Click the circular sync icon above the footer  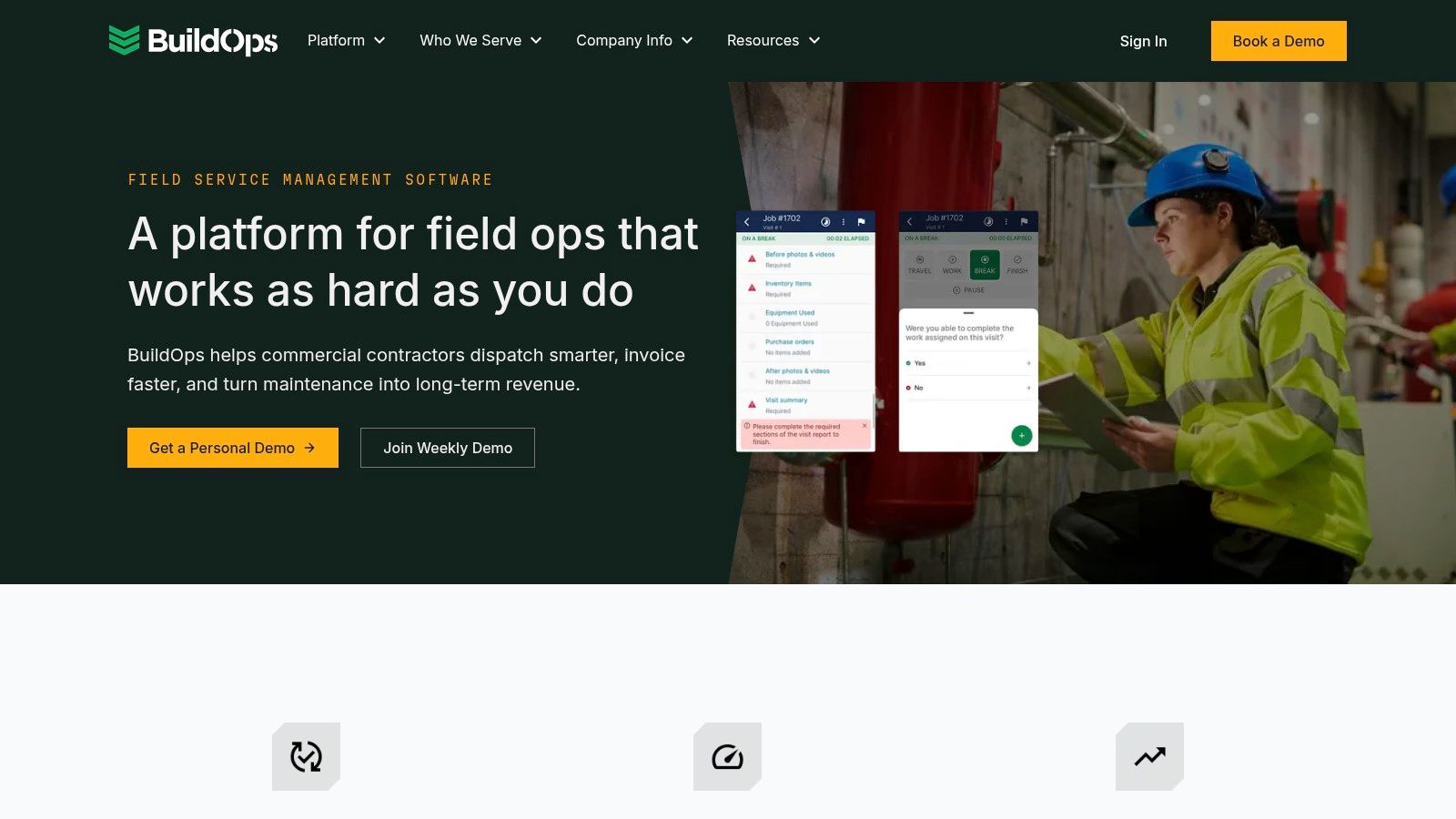coord(306,756)
